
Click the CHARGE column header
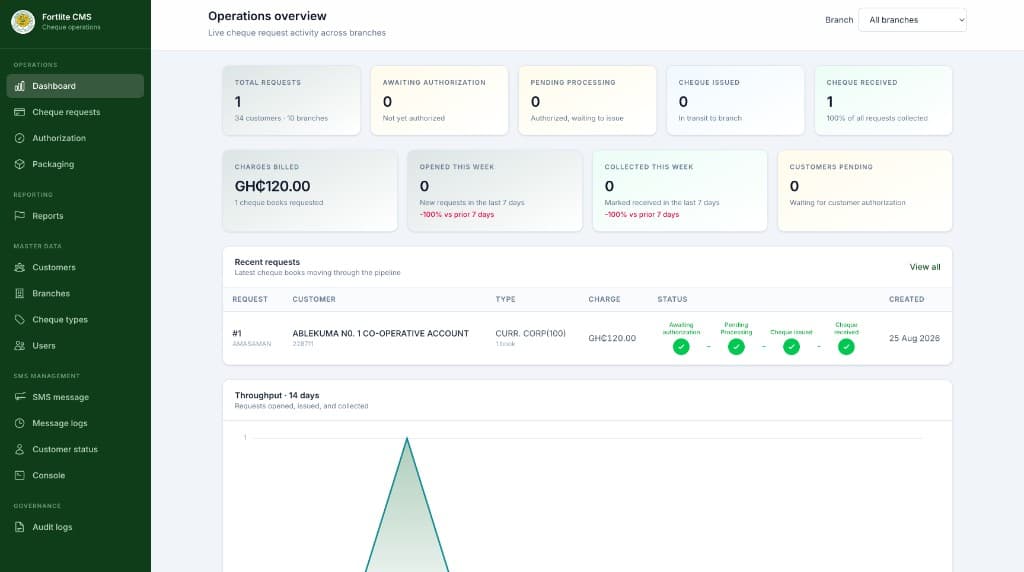604,299
